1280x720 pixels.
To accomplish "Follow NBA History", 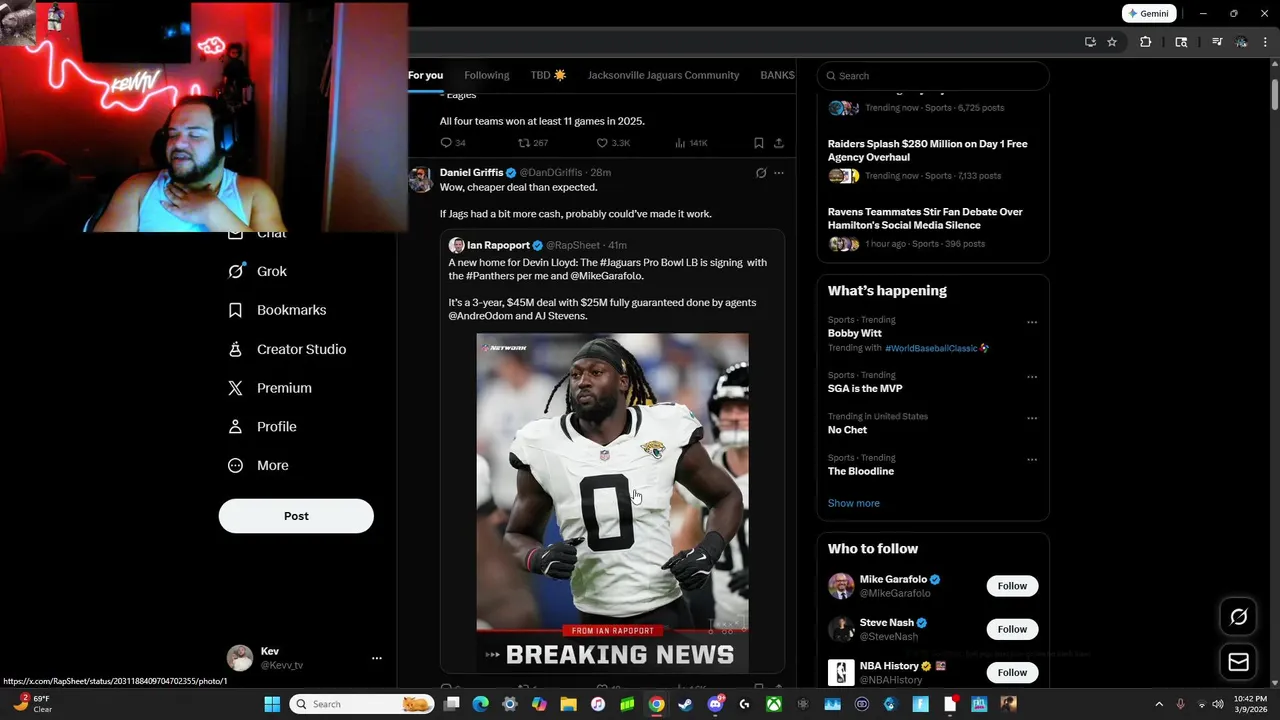I will (x=1012, y=672).
